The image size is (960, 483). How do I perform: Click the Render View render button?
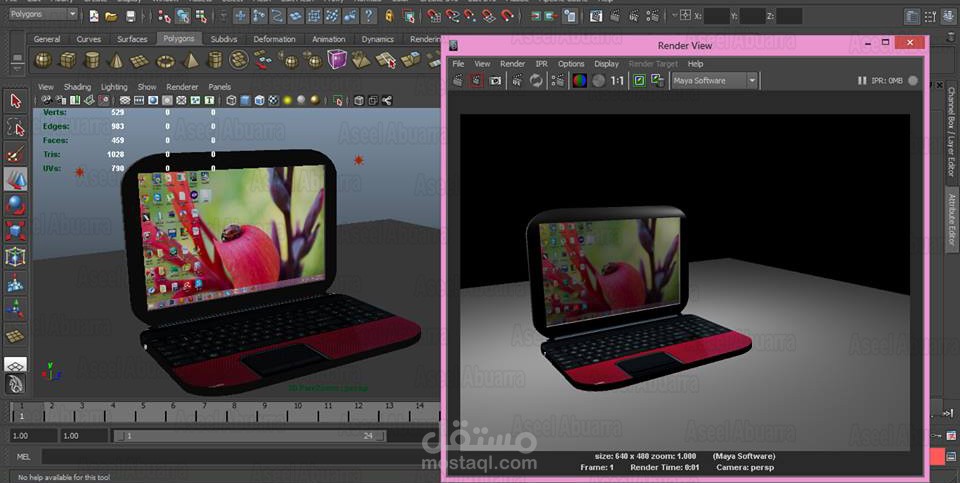(457, 80)
